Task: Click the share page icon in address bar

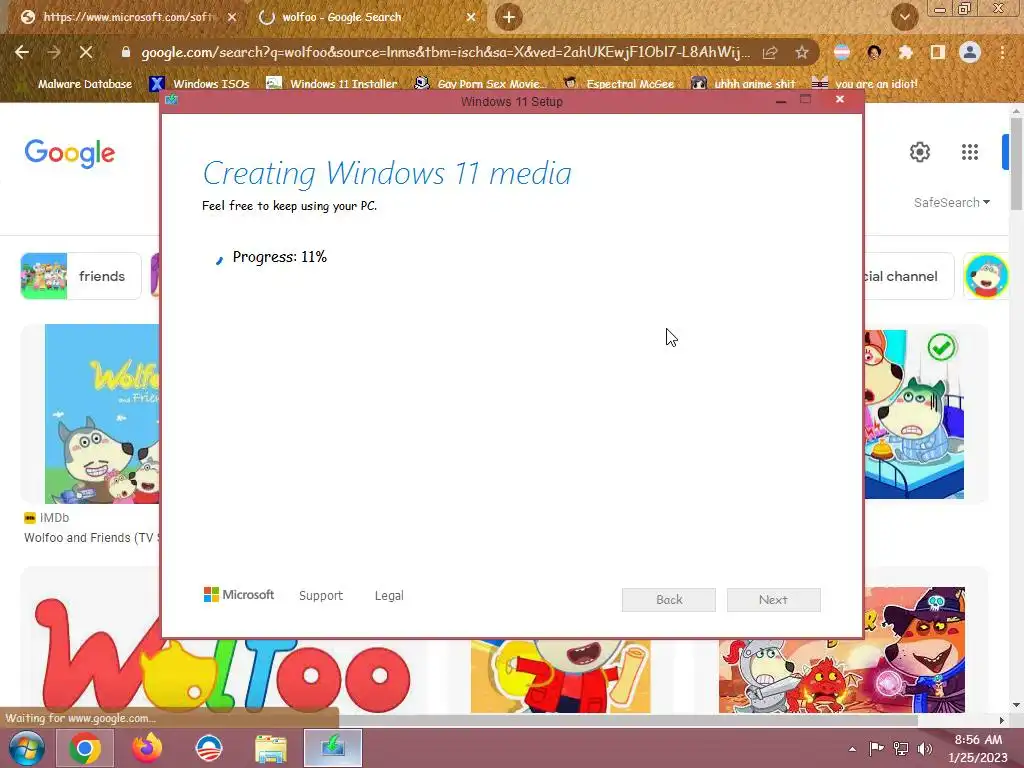Action: [770, 52]
